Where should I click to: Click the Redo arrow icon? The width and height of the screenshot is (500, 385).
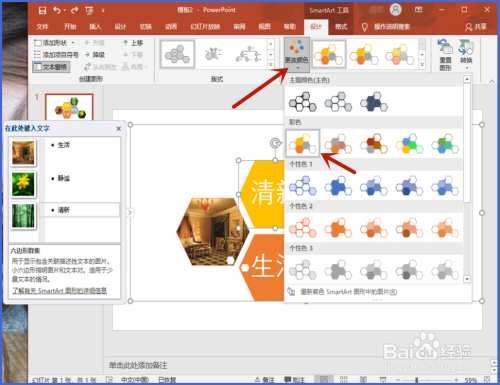point(74,10)
